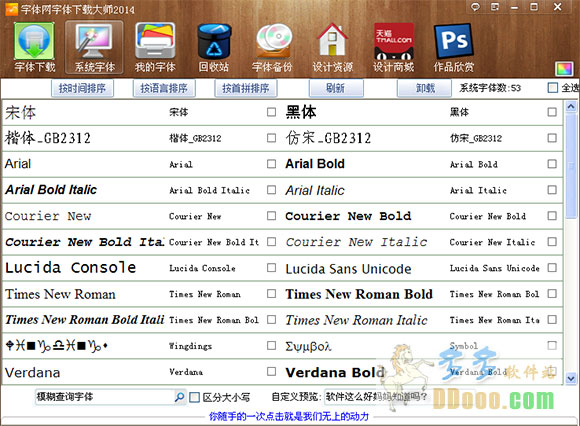The image size is (580, 426).
Task: Open the 回收站 recycle bin
Action: point(214,47)
